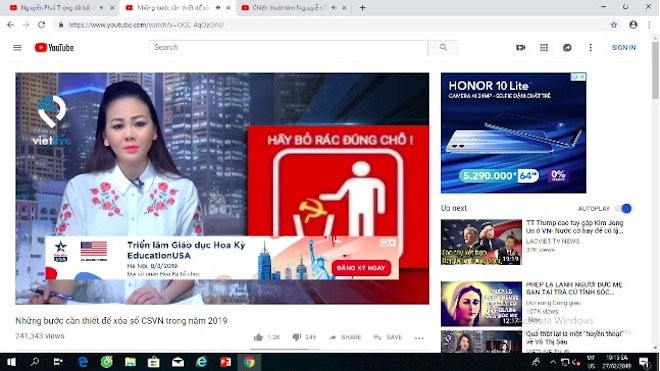Open Chrome three-dot menu
Viewport: 660px width, 371px height.
[649, 25]
